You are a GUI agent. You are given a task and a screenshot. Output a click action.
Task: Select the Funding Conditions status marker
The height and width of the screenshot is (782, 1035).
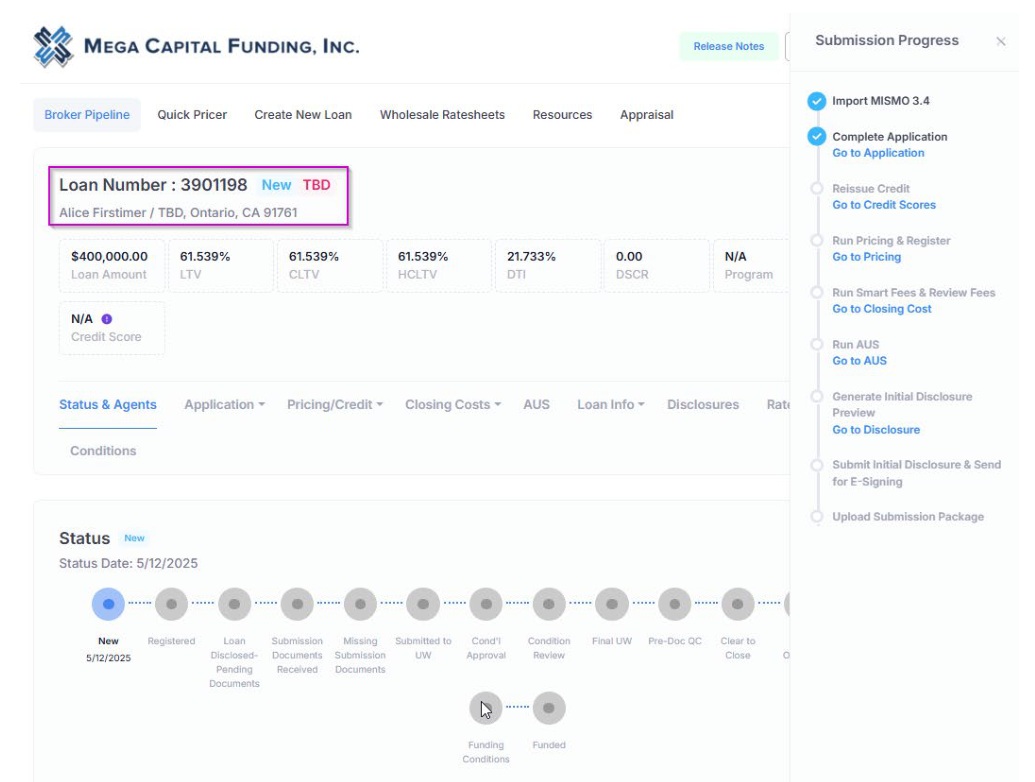[x=486, y=708]
